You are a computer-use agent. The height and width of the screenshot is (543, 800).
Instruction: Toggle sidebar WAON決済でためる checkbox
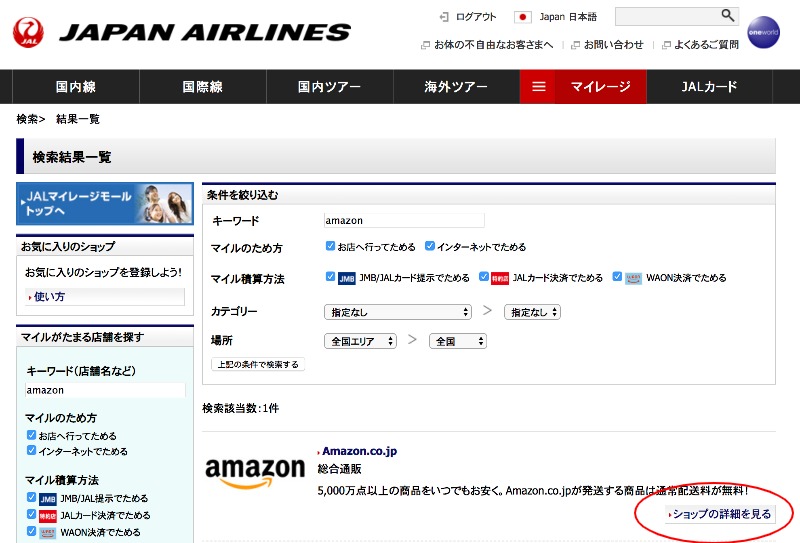31,531
